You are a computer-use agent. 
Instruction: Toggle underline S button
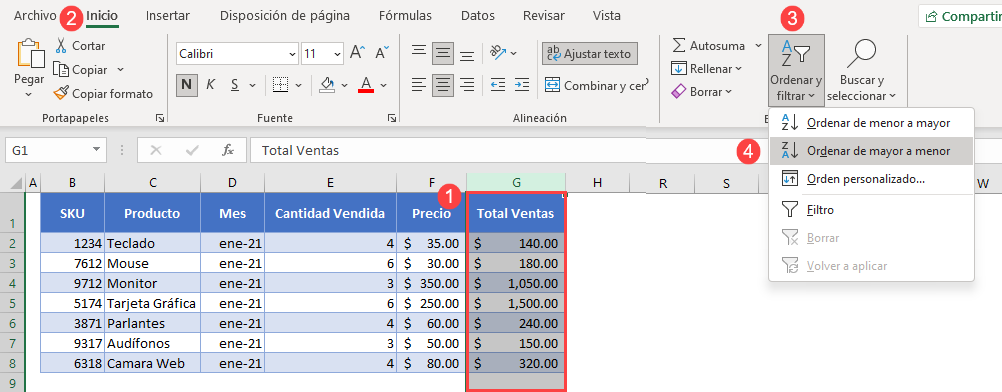tap(235, 84)
